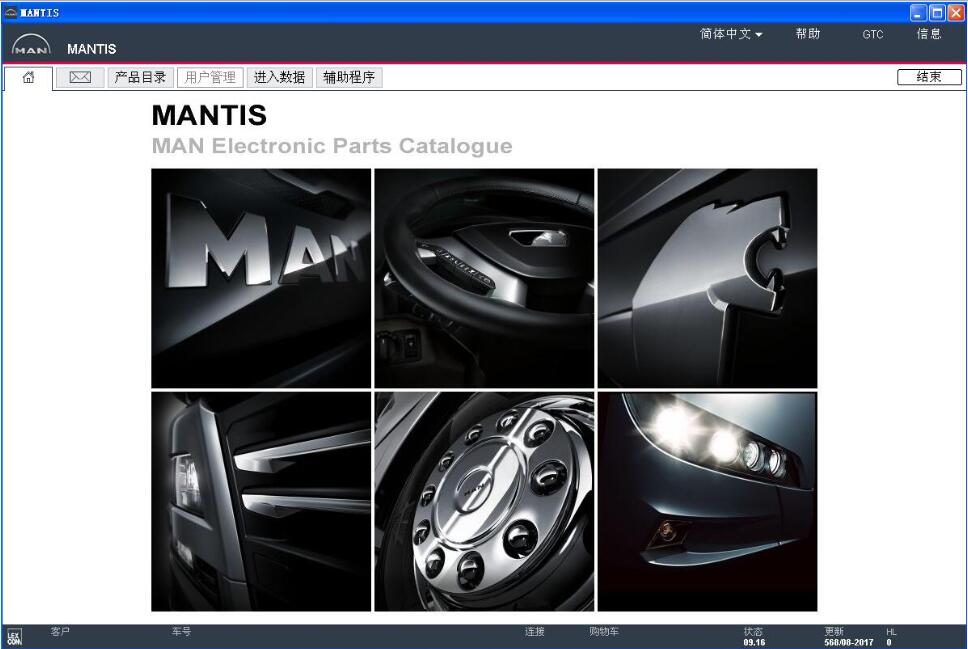
Task: Open the 进入数据 tab
Action: [279, 76]
